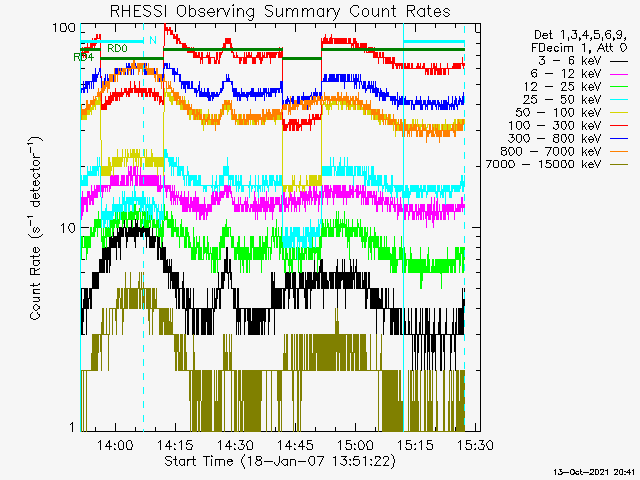The height and width of the screenshot is (480, 640).
Task: Click the green line swatch for 12 - 25 keV
Action: pyautogui.click(x=619, y=87)
